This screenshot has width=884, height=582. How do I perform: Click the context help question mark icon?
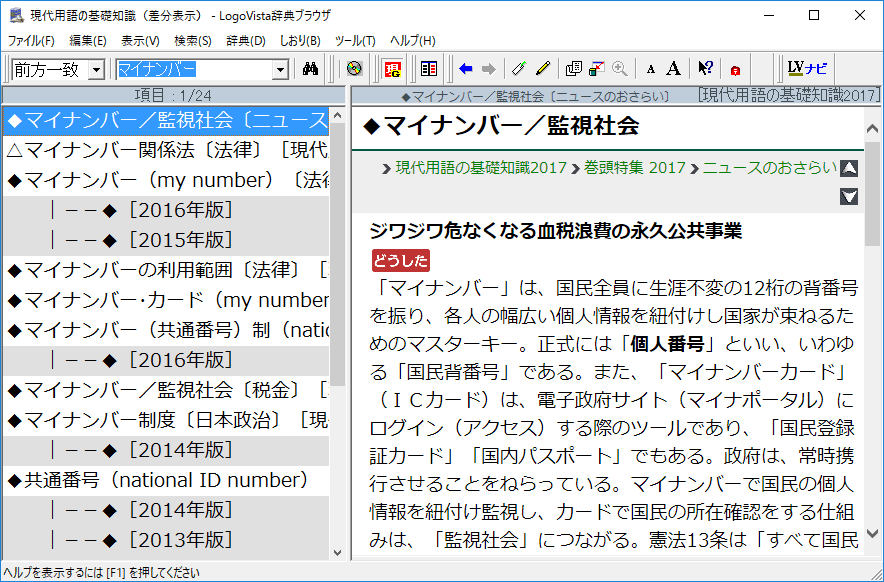click(705, 69)
